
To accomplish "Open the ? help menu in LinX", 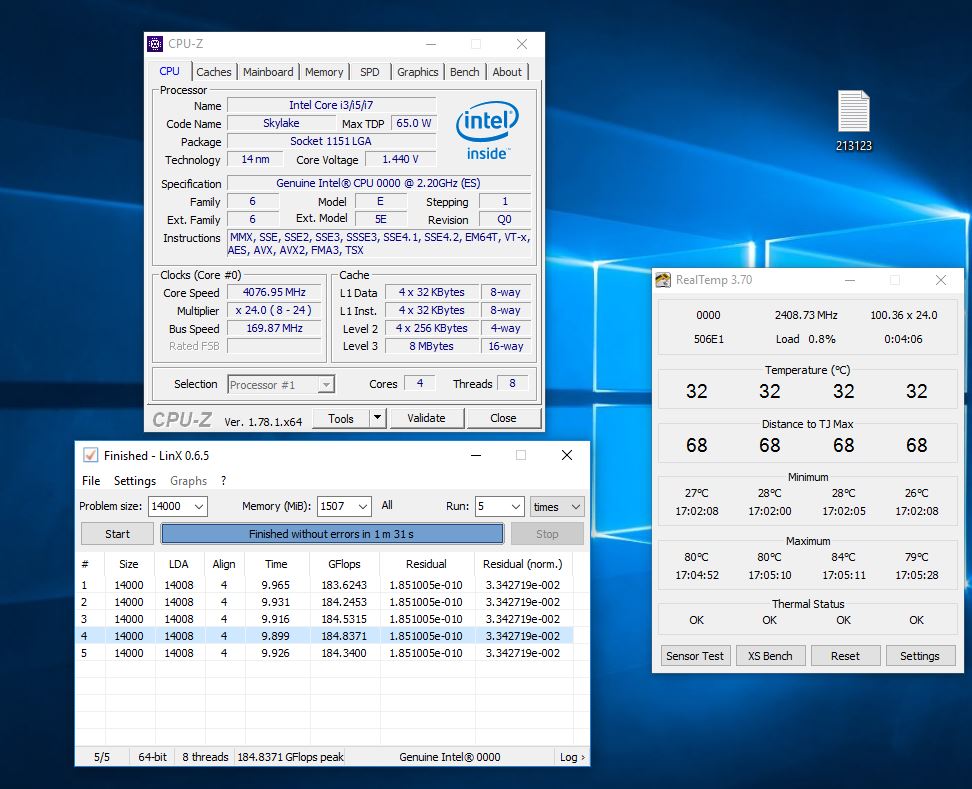I will [x=223, y=481].
